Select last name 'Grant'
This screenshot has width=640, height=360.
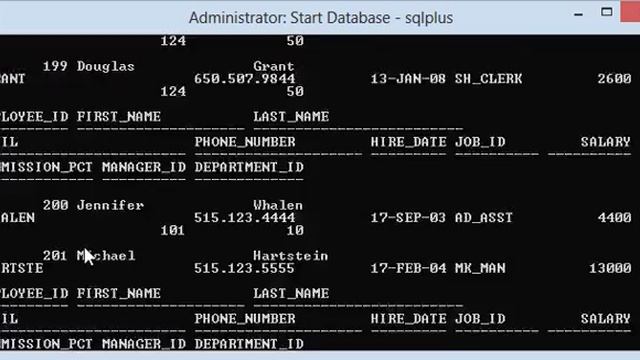[x=273, y=66]
